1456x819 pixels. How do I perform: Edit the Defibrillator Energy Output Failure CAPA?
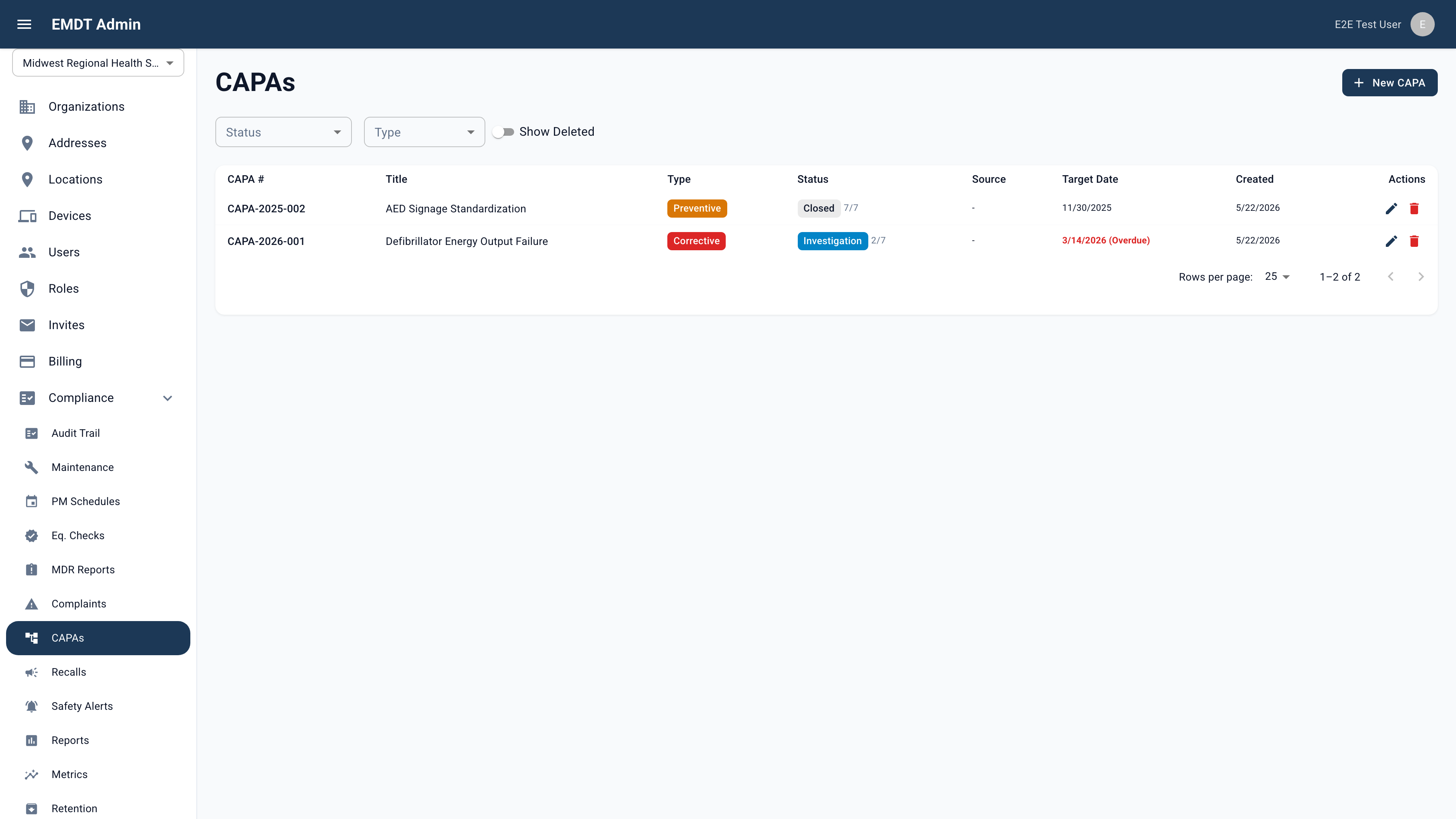(1391, 242)
